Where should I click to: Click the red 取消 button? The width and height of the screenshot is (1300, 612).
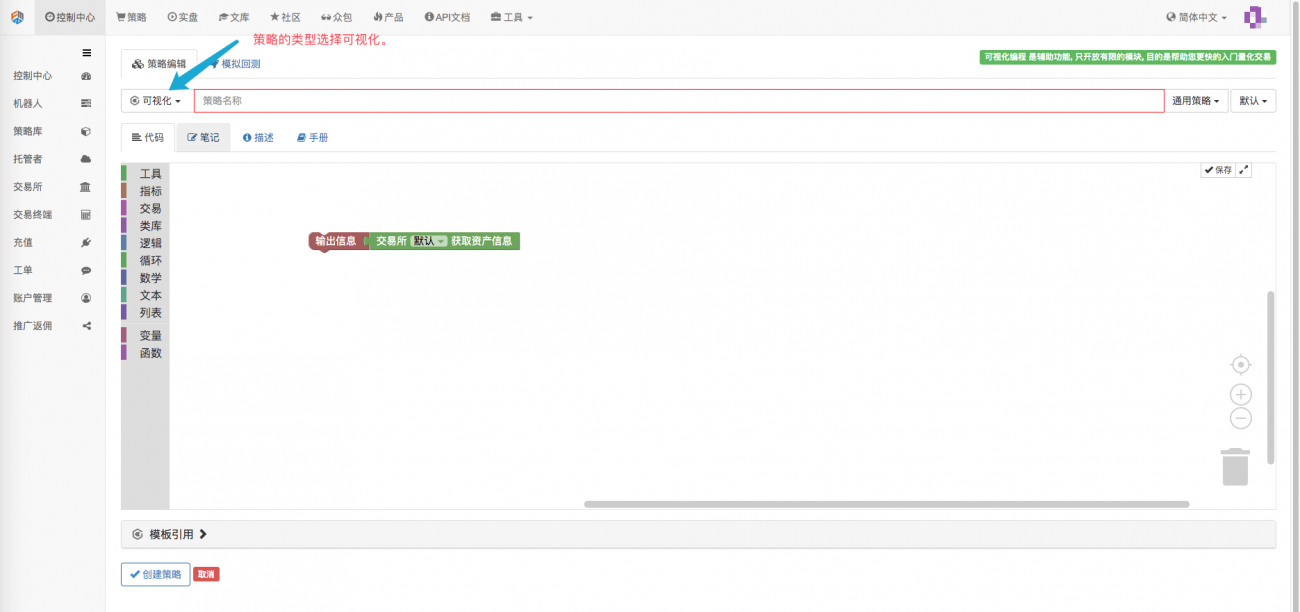(206, 573)
